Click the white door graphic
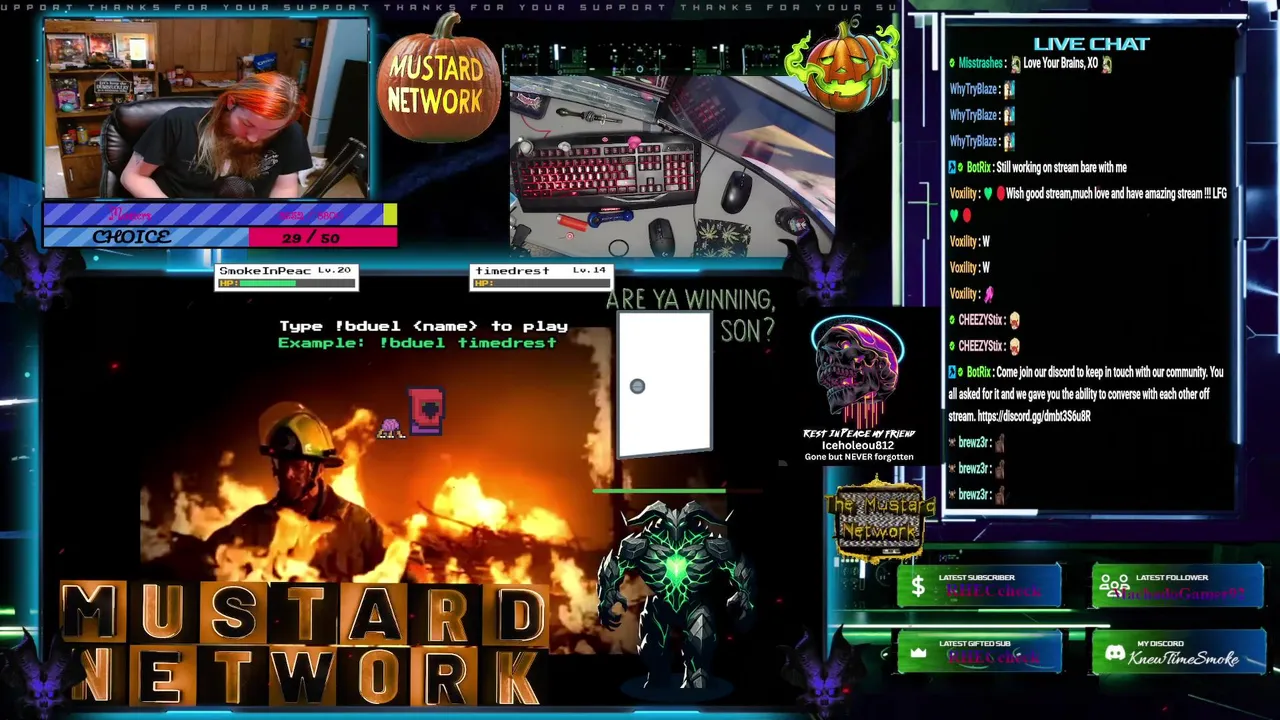This screenshot has width=1280, height=720. coord(664,385)
